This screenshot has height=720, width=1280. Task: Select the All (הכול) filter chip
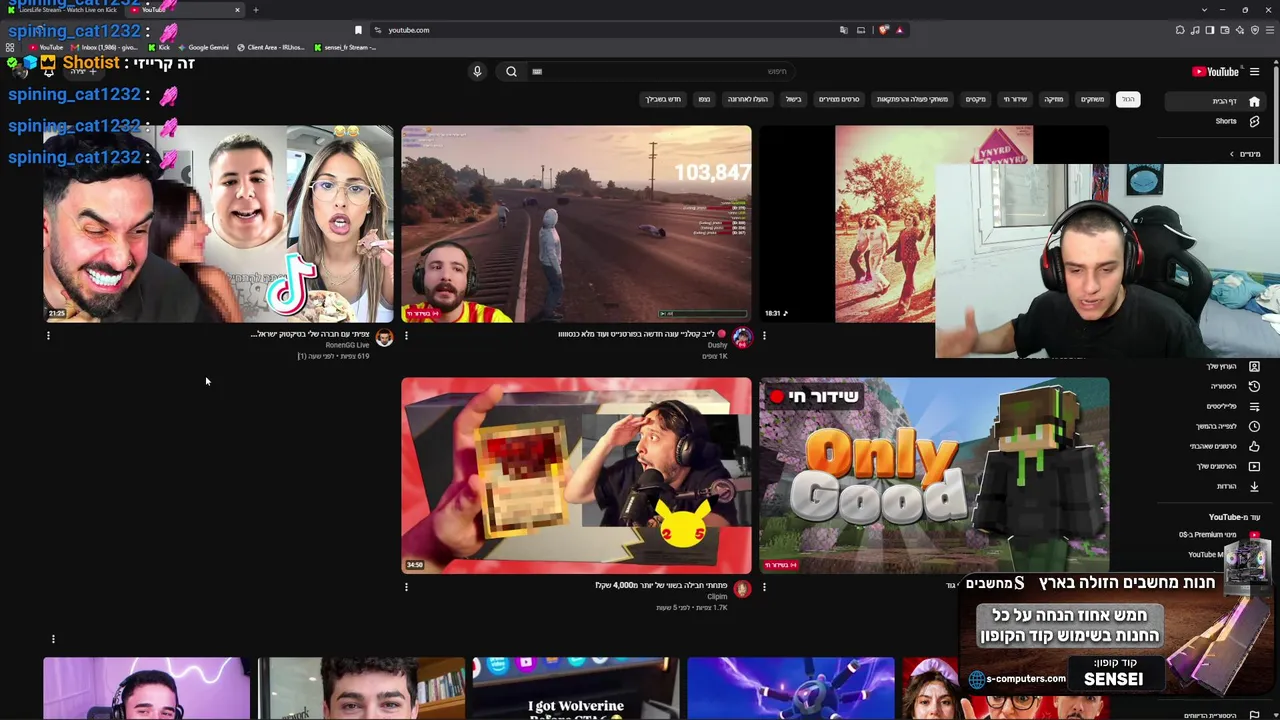click(1128, 99)
